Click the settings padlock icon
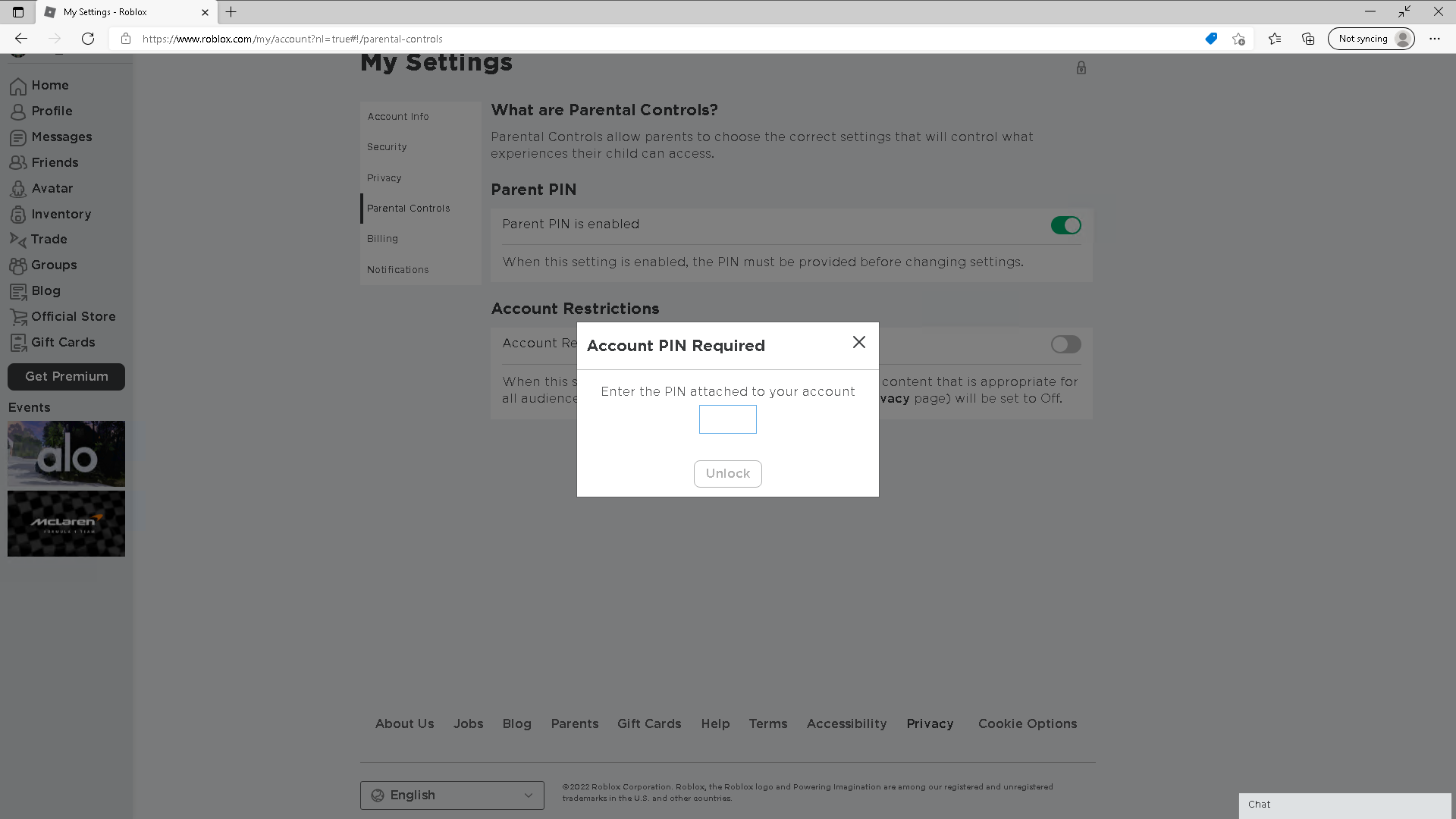 click(x=1081, y=67)
